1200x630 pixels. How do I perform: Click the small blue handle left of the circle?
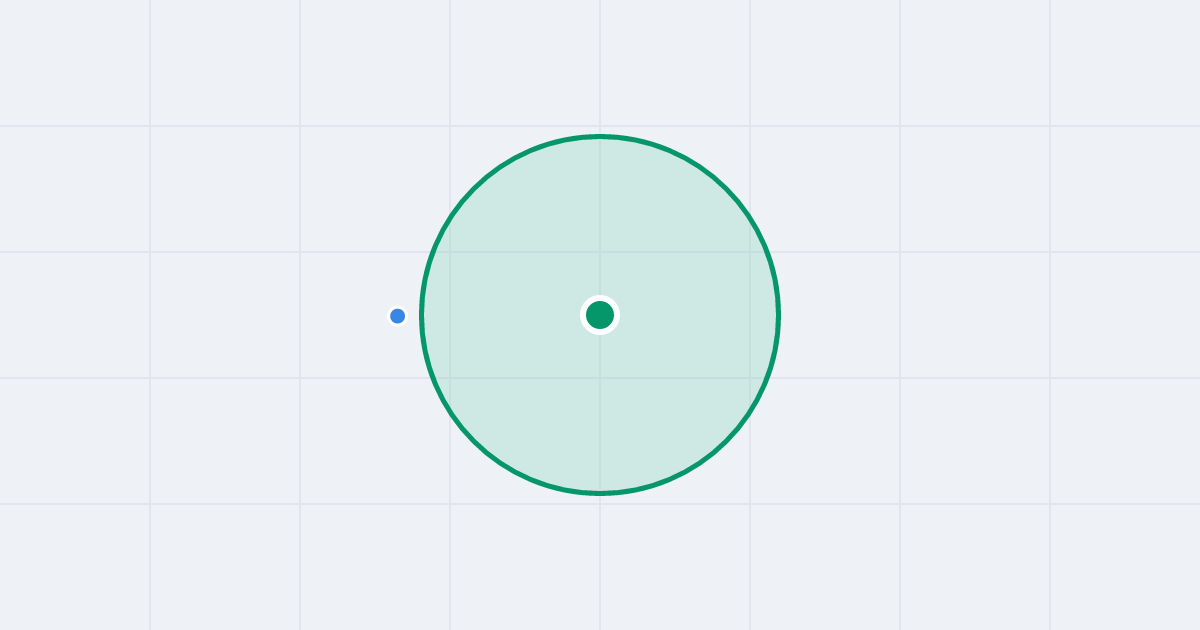click(398, 316)
